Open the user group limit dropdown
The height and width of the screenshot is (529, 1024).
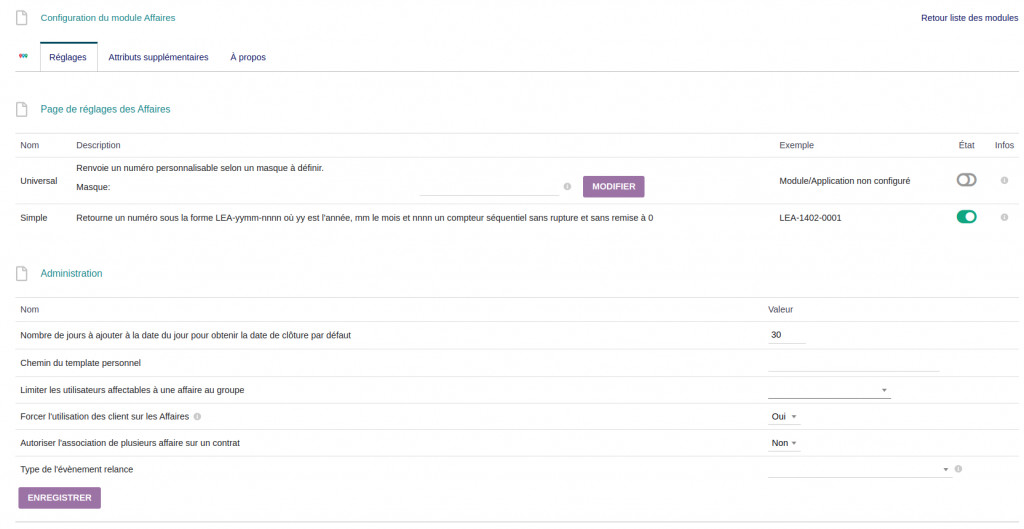tap(829, 389)
